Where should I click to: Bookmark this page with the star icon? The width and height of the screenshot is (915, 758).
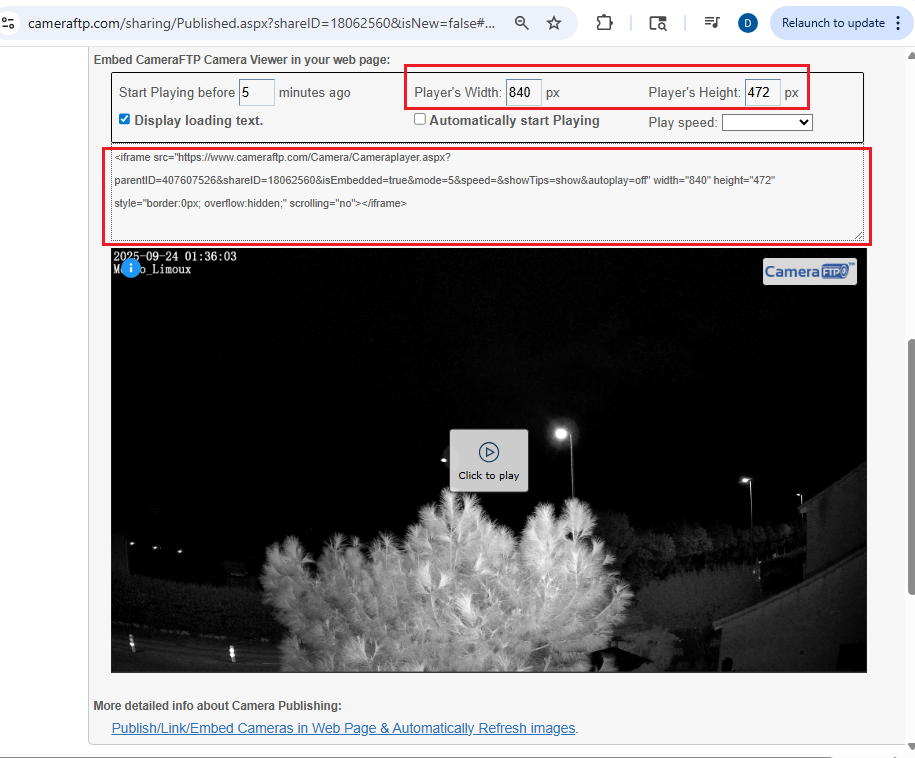554,23
